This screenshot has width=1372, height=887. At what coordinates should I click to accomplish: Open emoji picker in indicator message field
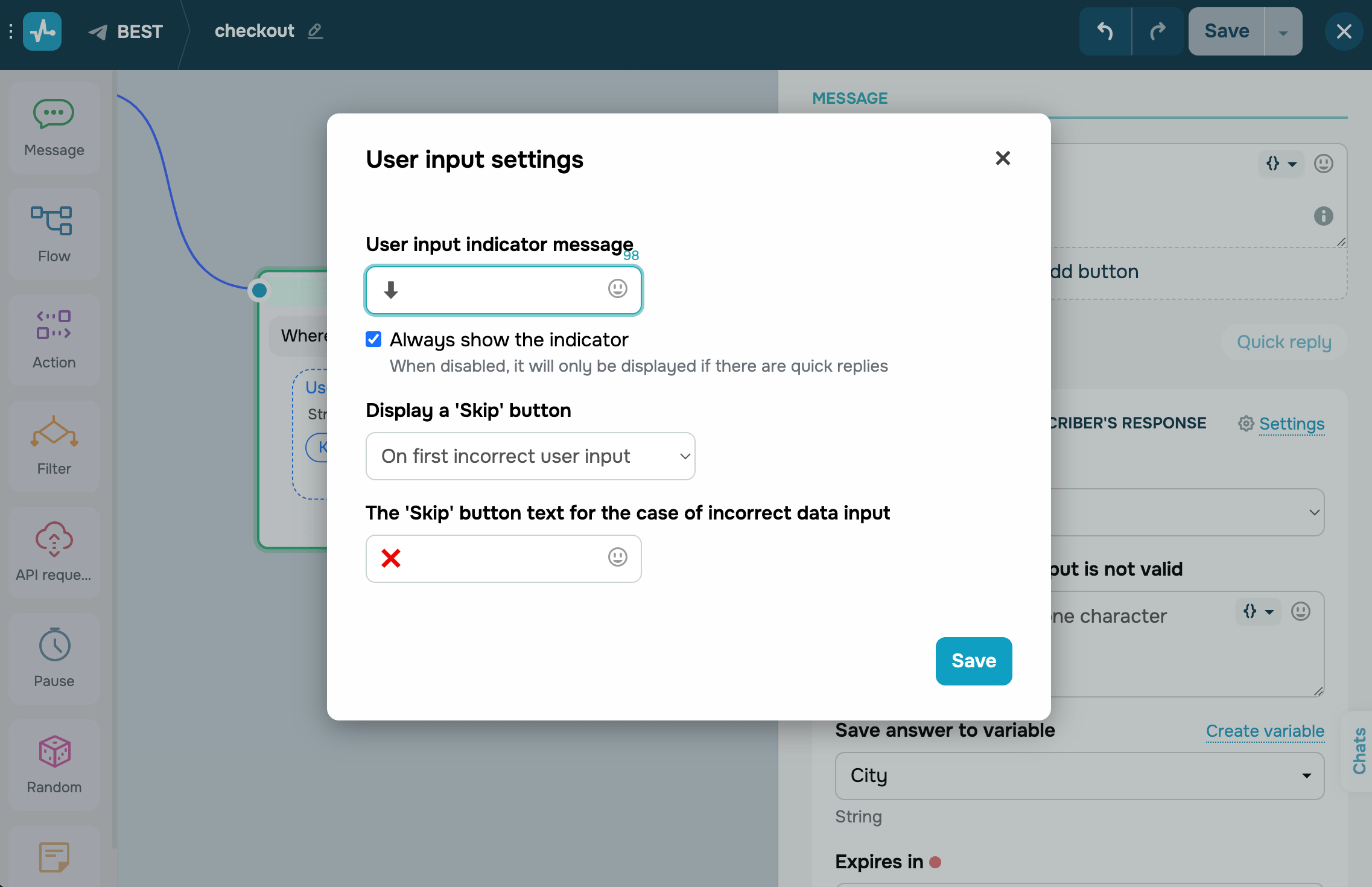617,289
